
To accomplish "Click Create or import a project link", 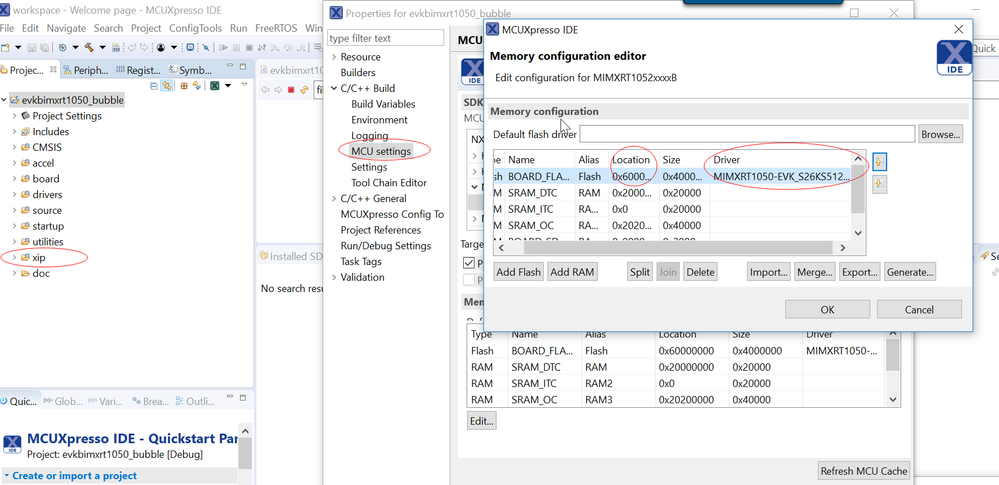I will point(75,475).
